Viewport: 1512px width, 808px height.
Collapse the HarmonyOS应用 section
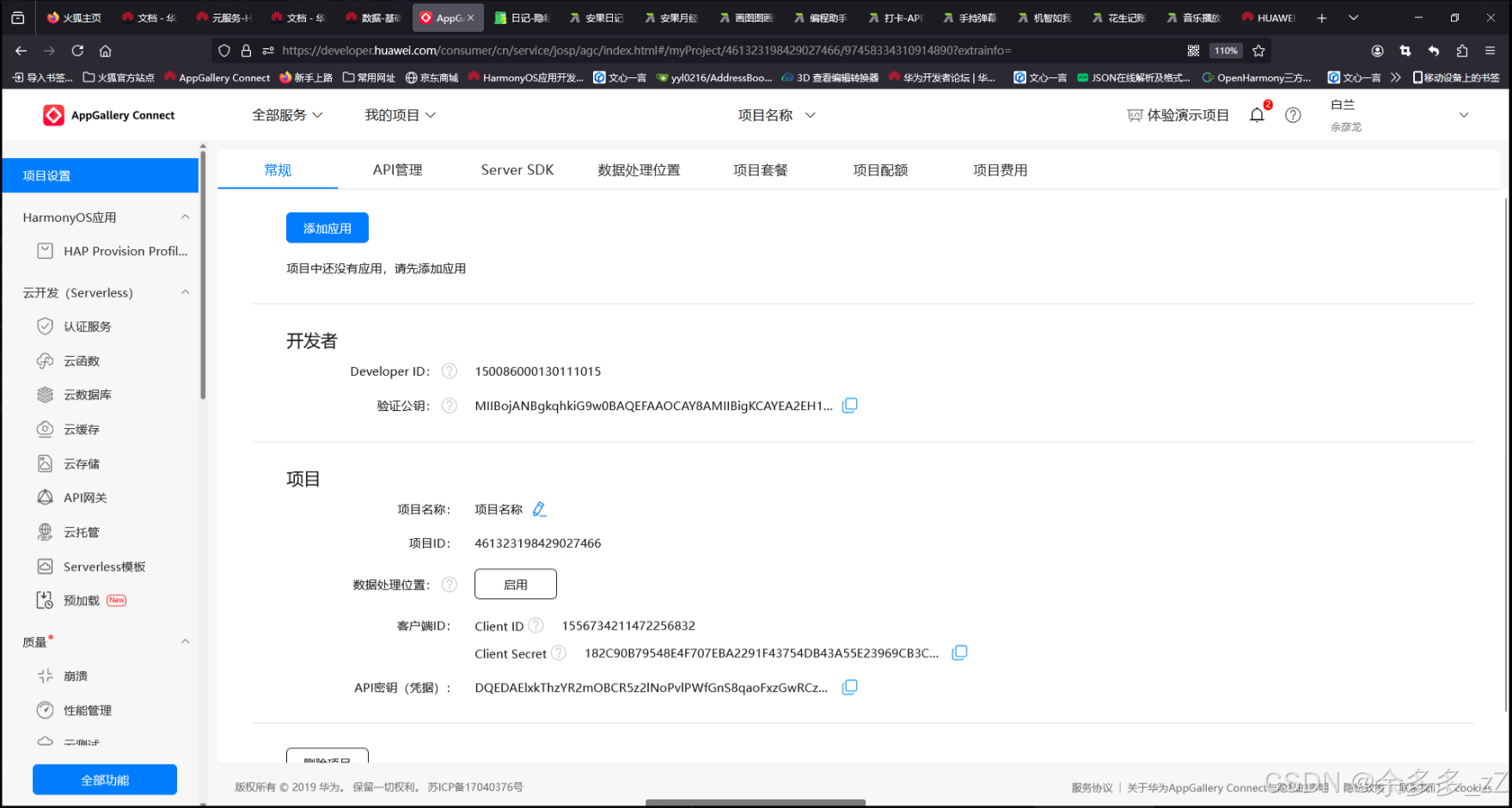[185, 217]
